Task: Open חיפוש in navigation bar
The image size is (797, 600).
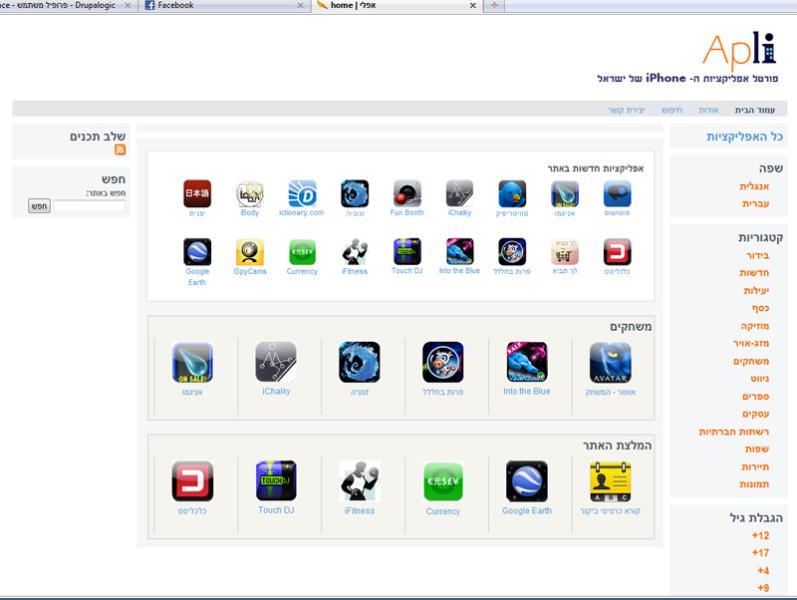Action: pyautogui.click(x=671, y=110)
